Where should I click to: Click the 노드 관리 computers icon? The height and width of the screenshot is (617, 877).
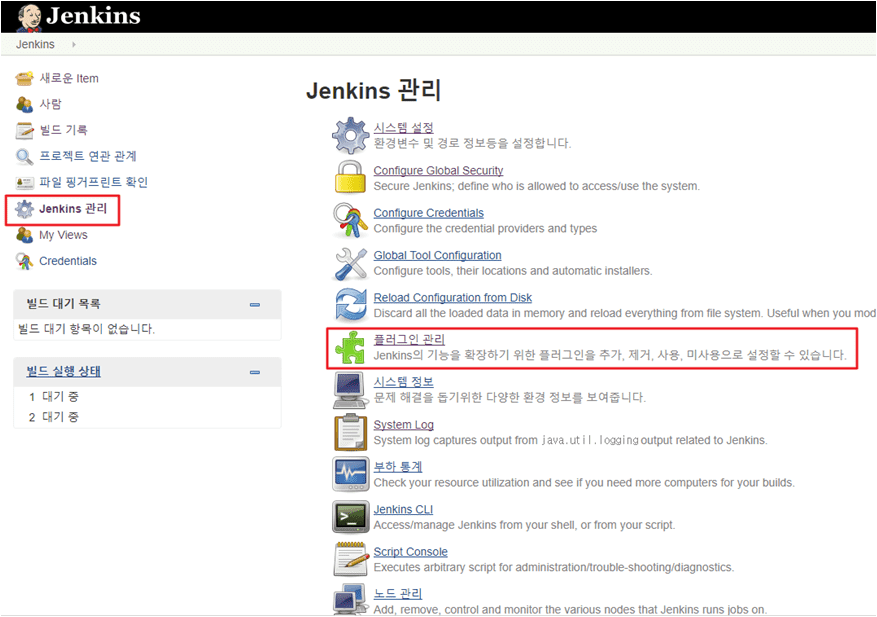[x=350, y=599]
